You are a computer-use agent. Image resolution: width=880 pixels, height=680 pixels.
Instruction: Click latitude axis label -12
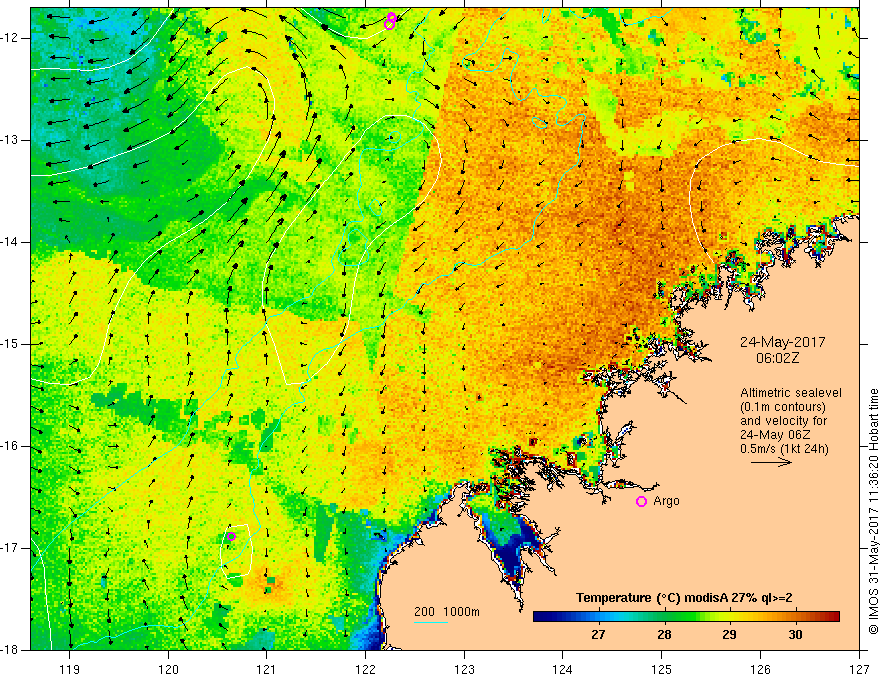[x=10, y=38]
